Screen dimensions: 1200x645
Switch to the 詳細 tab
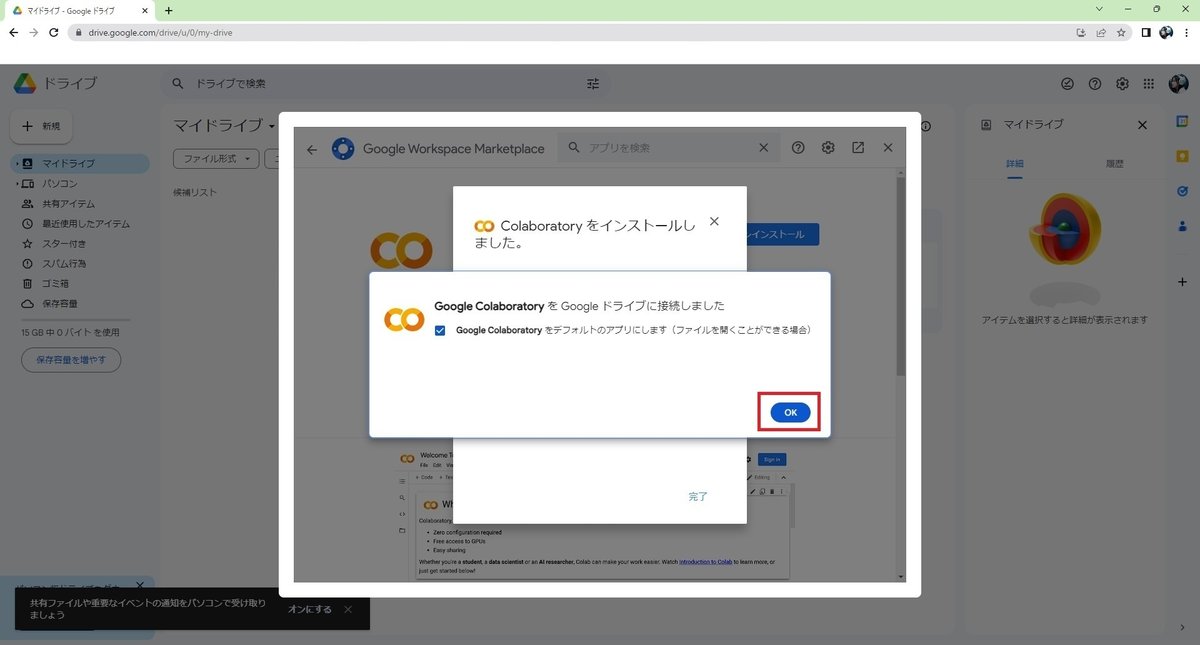pyautogui.click(x=1014, y=164)
